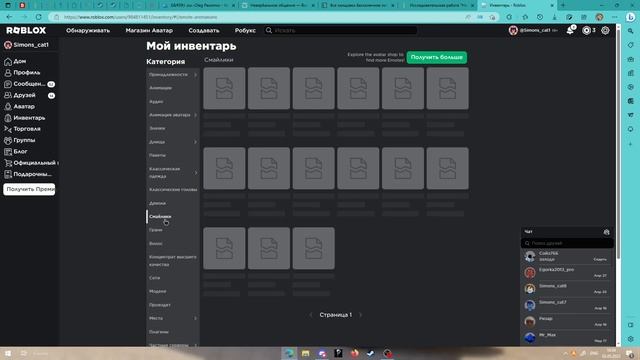
Task: Open chat with Mr_Max
Action: pyautogui.click(x=567, y=338)
